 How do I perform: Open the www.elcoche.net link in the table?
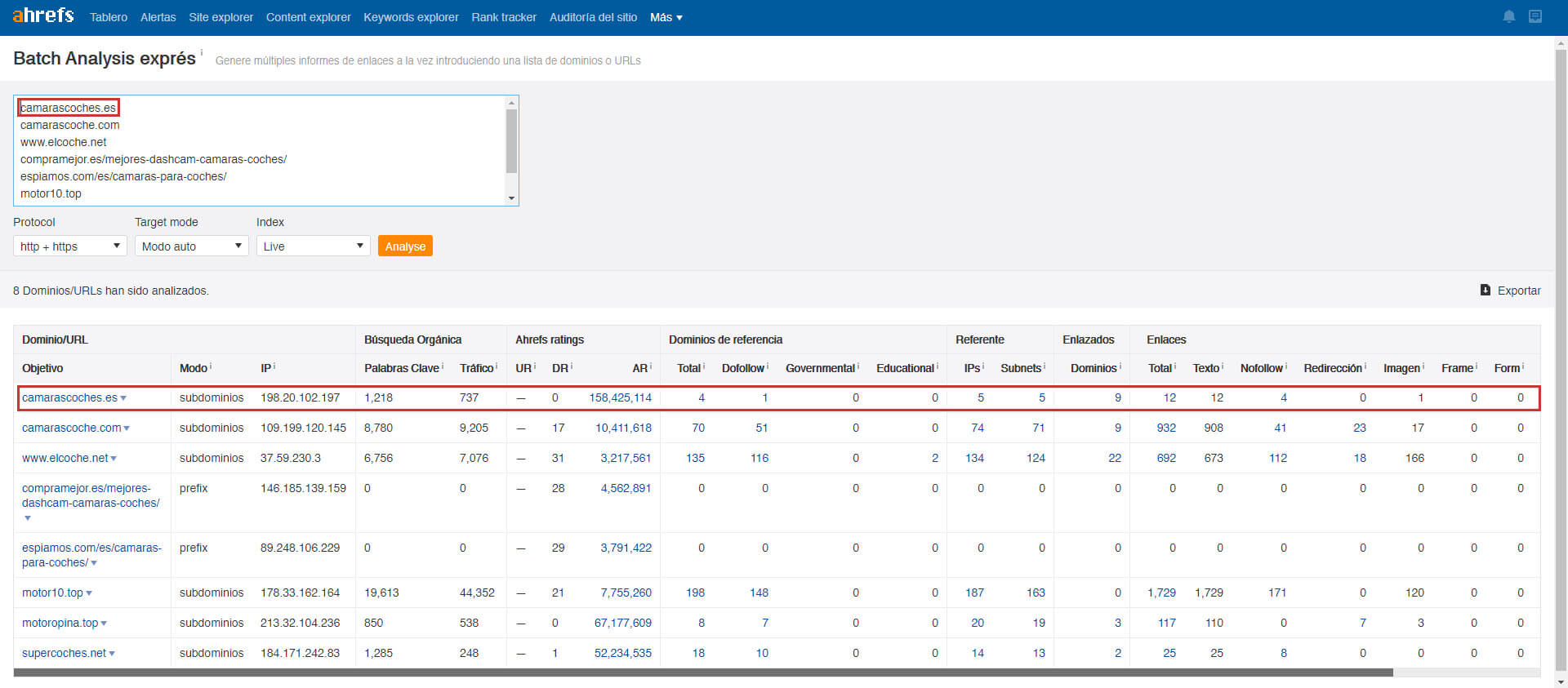(65, 458)
